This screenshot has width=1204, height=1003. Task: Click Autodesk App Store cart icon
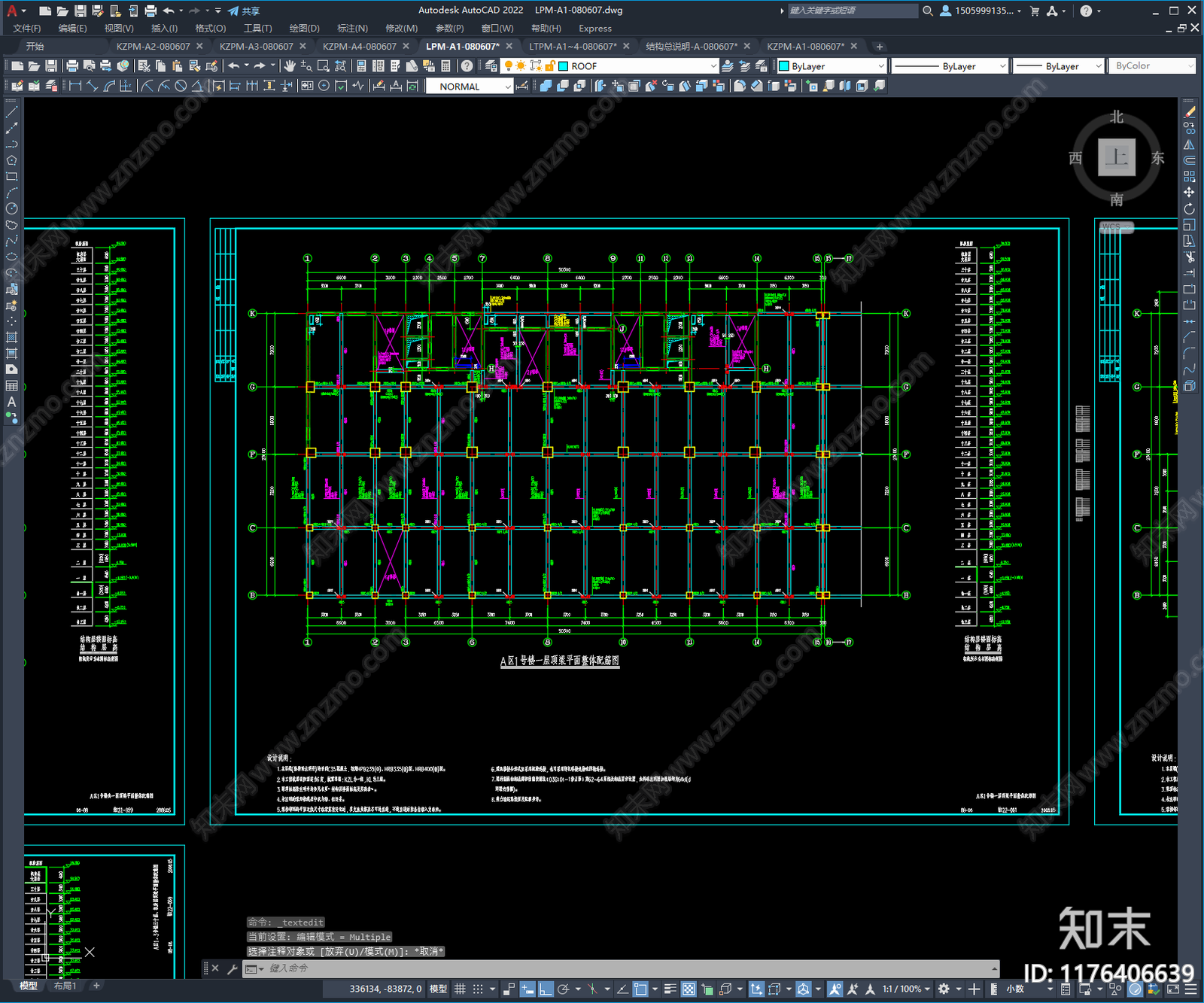1035,11
